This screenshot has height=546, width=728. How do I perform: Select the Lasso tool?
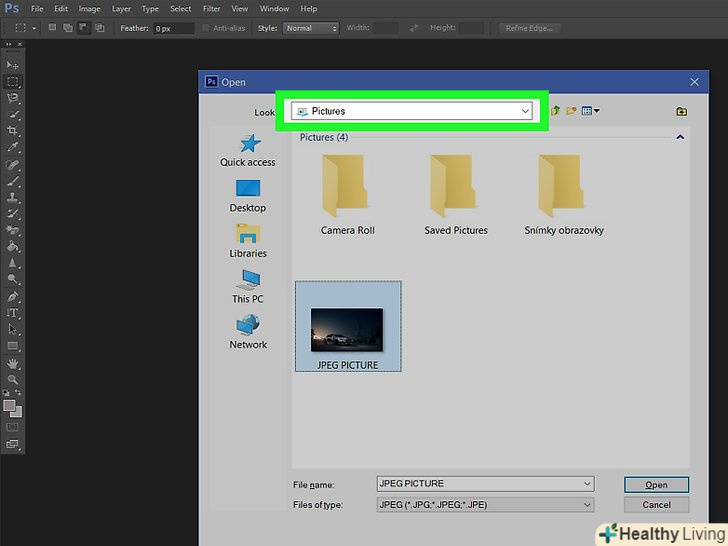(13, 98)
